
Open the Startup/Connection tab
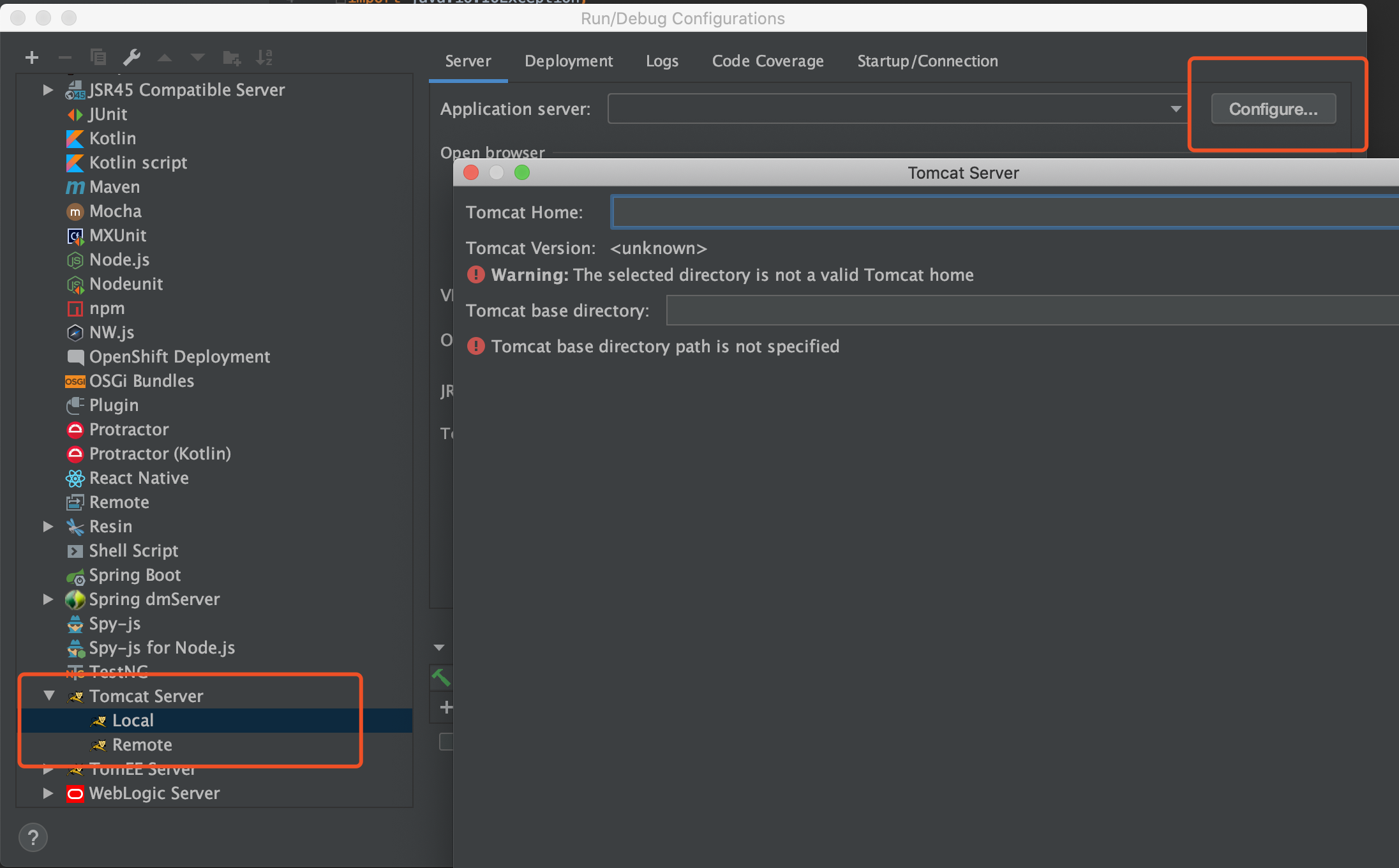927,61
